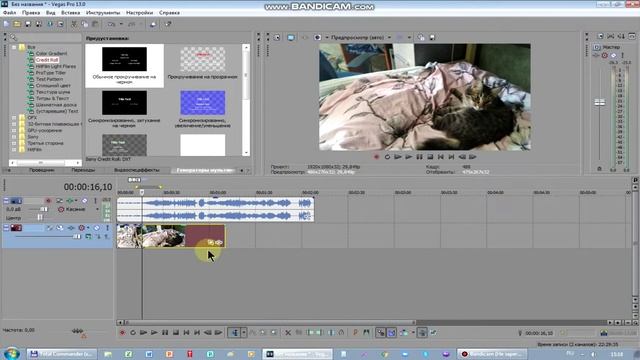Viewport: 640px width, 360px height.
Task: Click the preview monitor external display icon
Action: click(x=291, y=38)
